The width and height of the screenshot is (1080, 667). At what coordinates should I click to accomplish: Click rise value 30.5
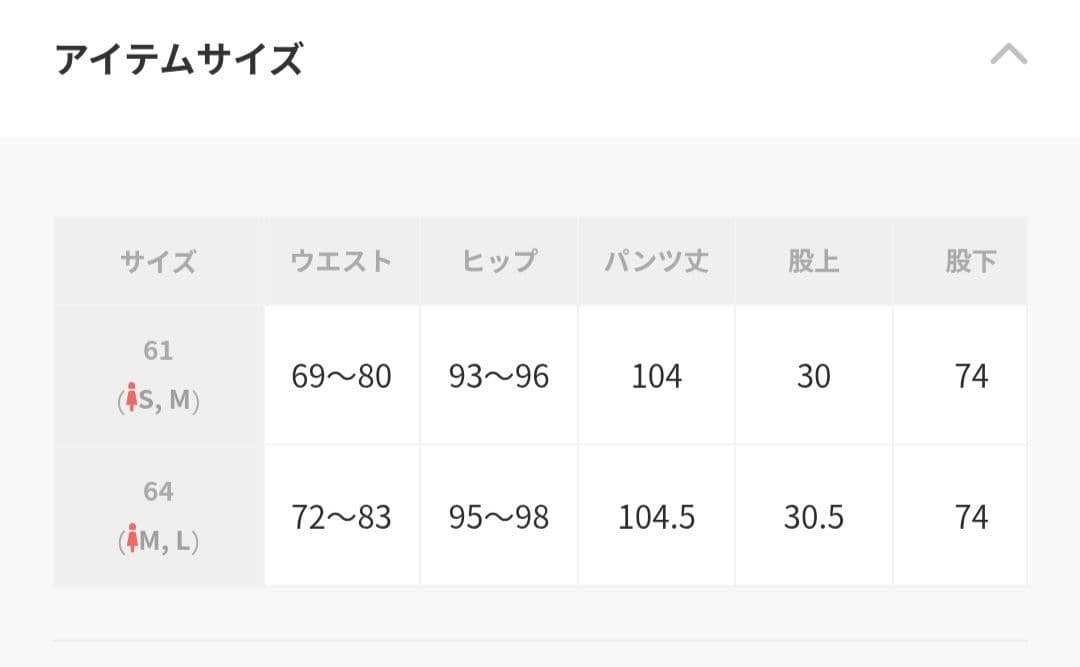[813, 517]
